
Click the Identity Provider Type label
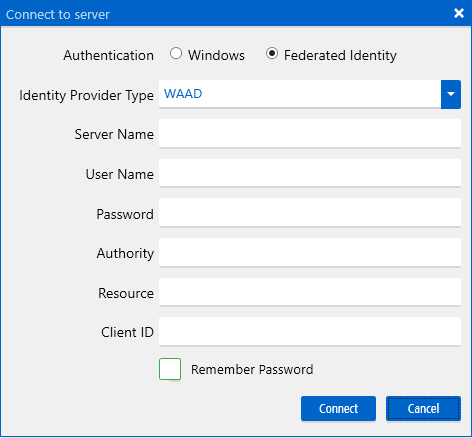[x=87, y=95]
